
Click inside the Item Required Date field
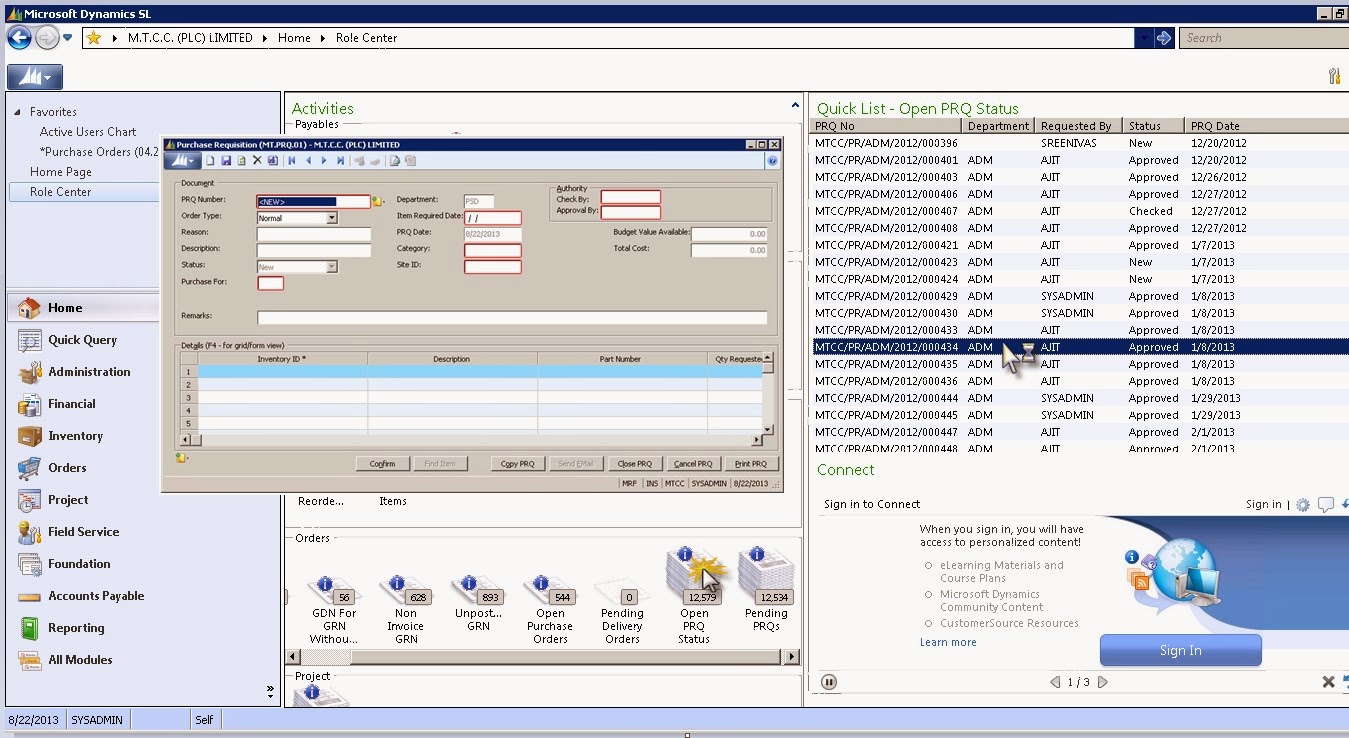(492, 217)
